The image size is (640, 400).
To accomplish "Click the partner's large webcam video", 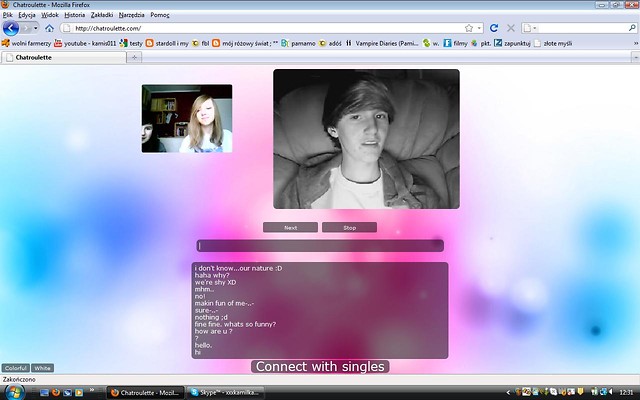I will tap(366, 139).
